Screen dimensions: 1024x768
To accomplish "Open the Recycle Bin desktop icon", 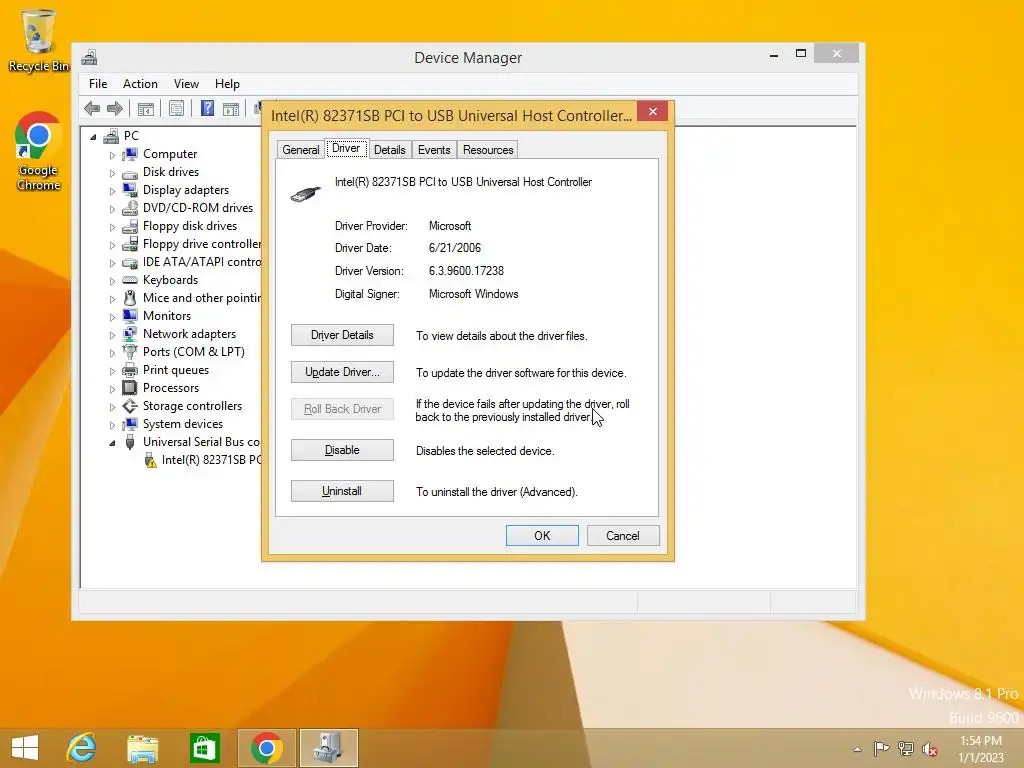I will [x=39, y=40].
